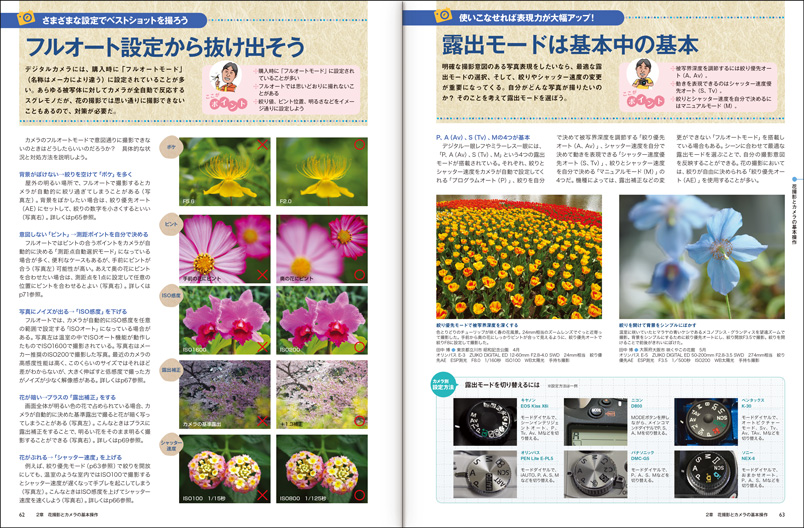Screen dimensions: 804x528
Task: Click the Sony NEX-6 mode dial photo
Action: [x=706, y=474]
